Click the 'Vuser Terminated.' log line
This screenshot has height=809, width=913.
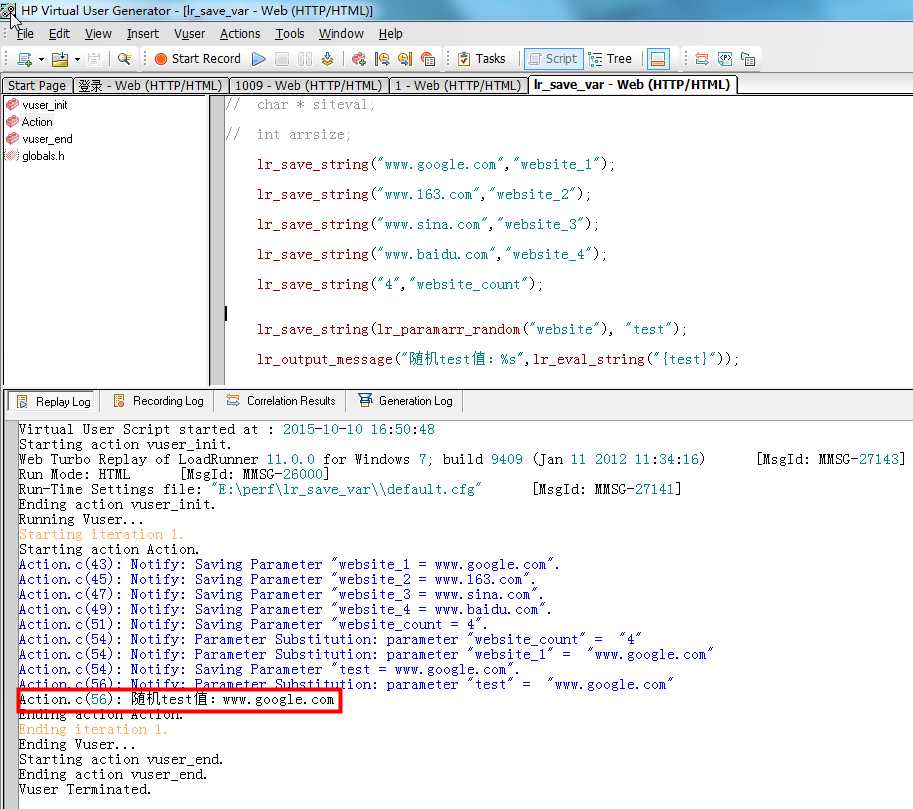tap(84, 790)
